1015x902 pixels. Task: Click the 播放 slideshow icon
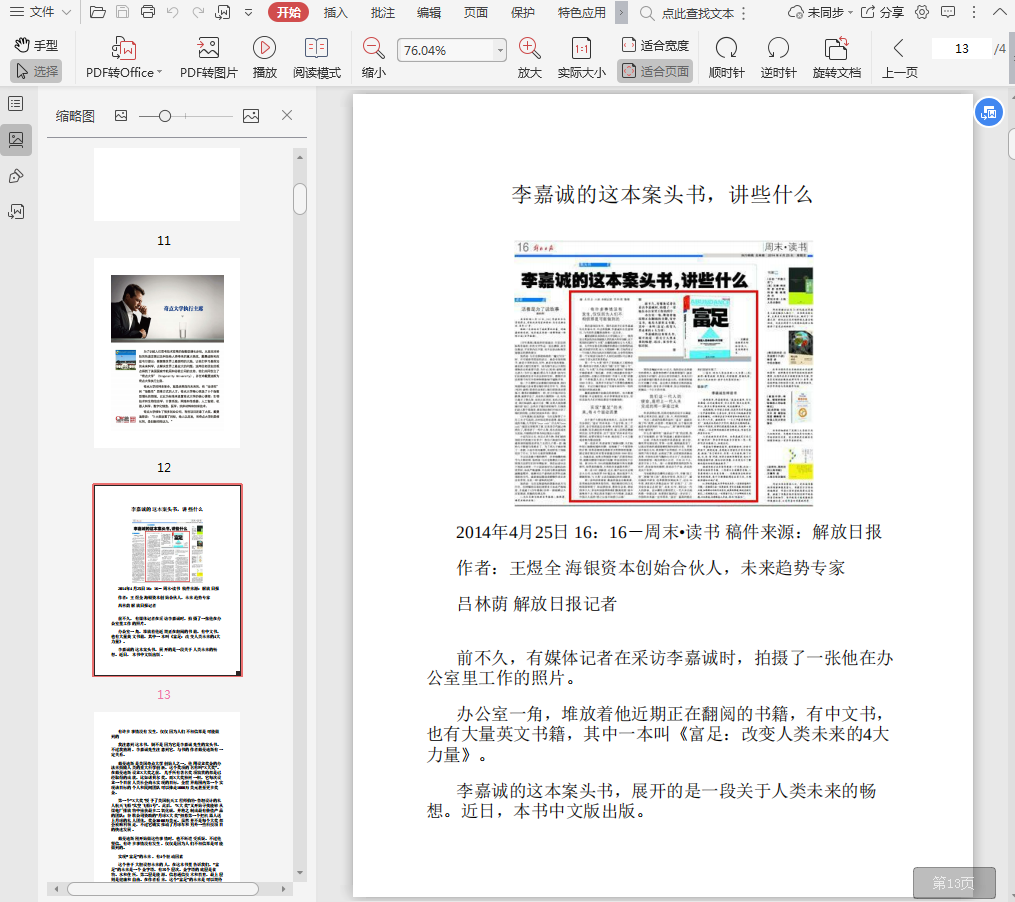(264, 57)
